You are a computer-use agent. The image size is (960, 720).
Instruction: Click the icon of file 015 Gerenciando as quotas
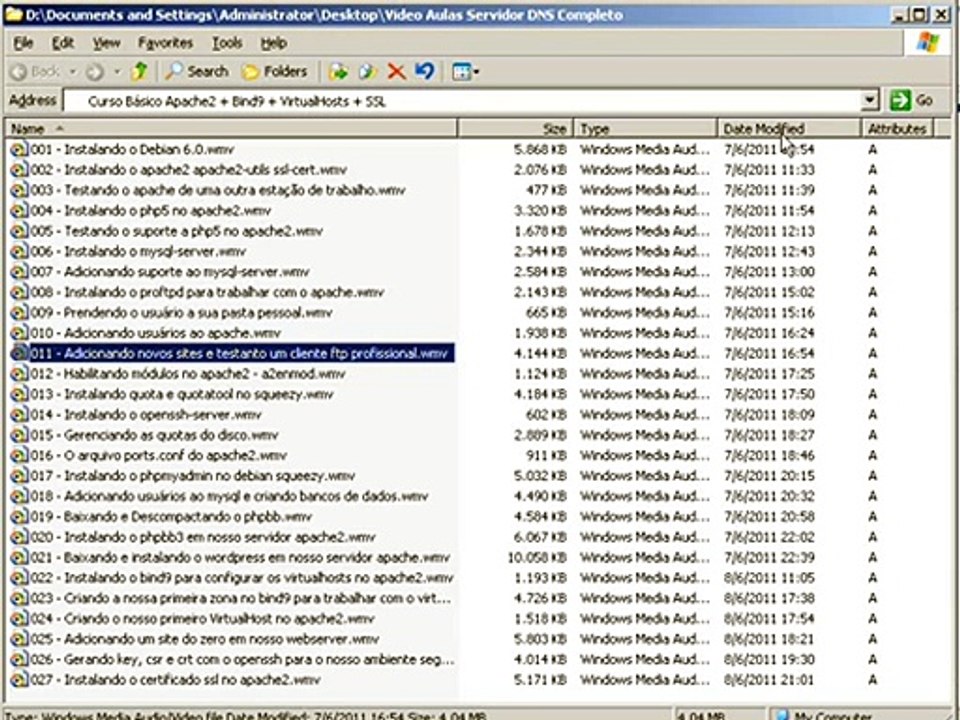point(19,435)
